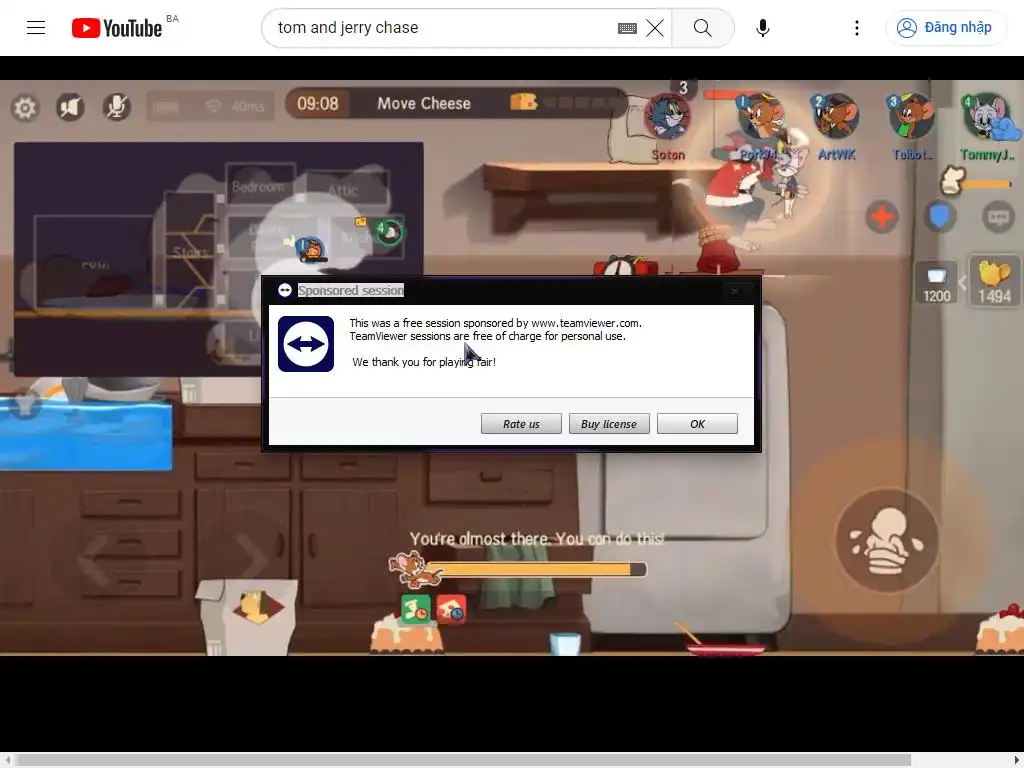Click player 1 marker on minimap
The width and height of the screenshot is (1024, 768).
[x=310, y=249]
